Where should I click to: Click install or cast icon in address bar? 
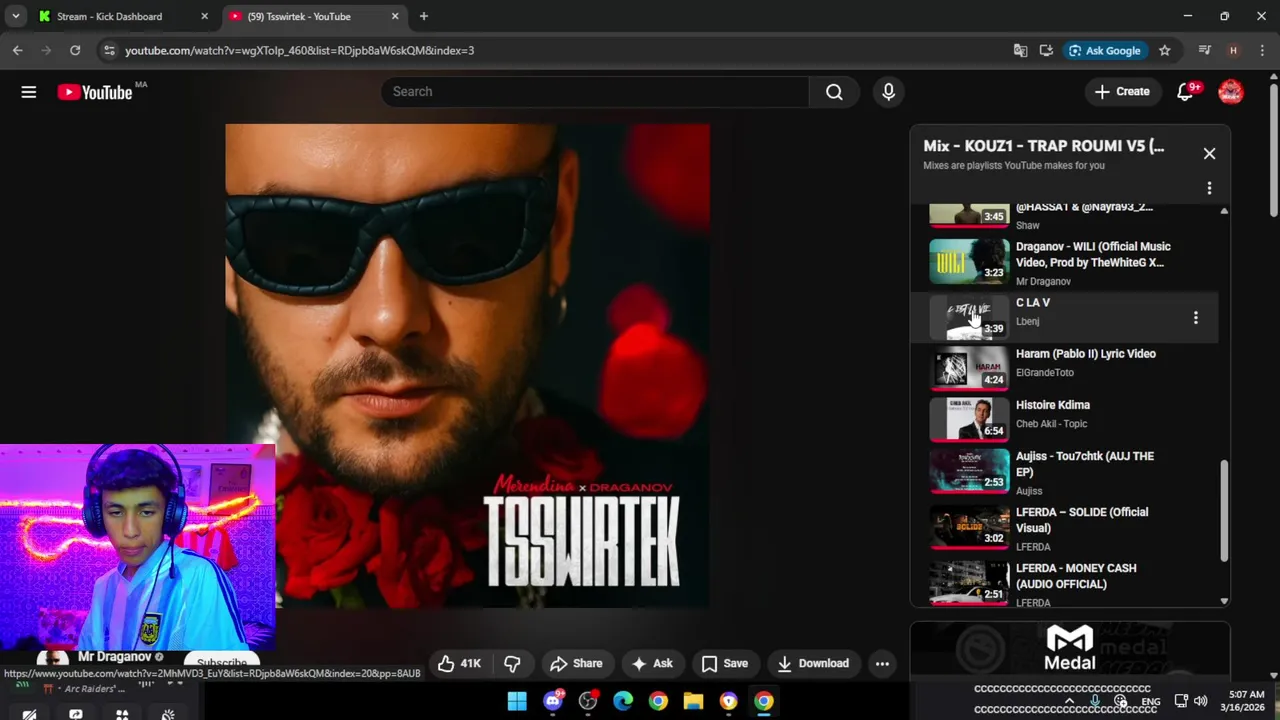coord(1046,50)
